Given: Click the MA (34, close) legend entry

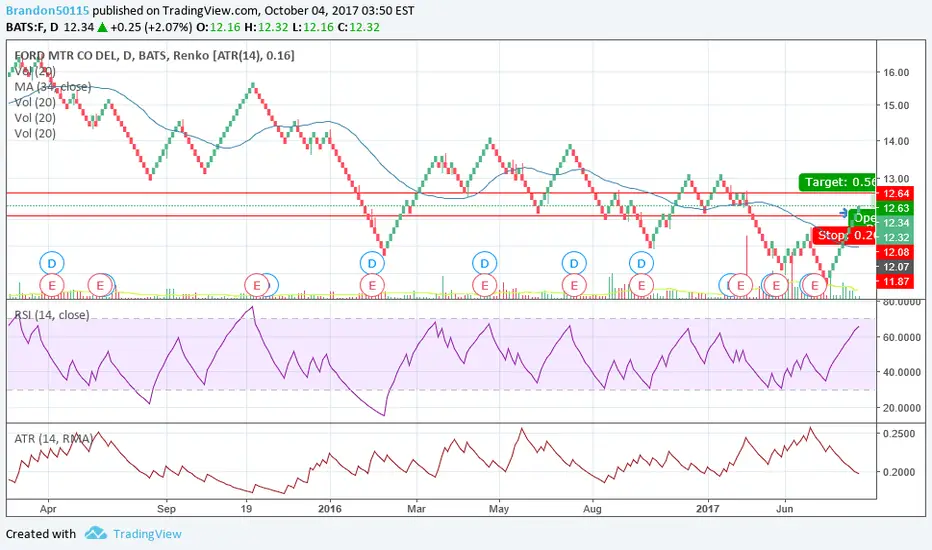Looking at the screenshot, I should coord(53,87).
